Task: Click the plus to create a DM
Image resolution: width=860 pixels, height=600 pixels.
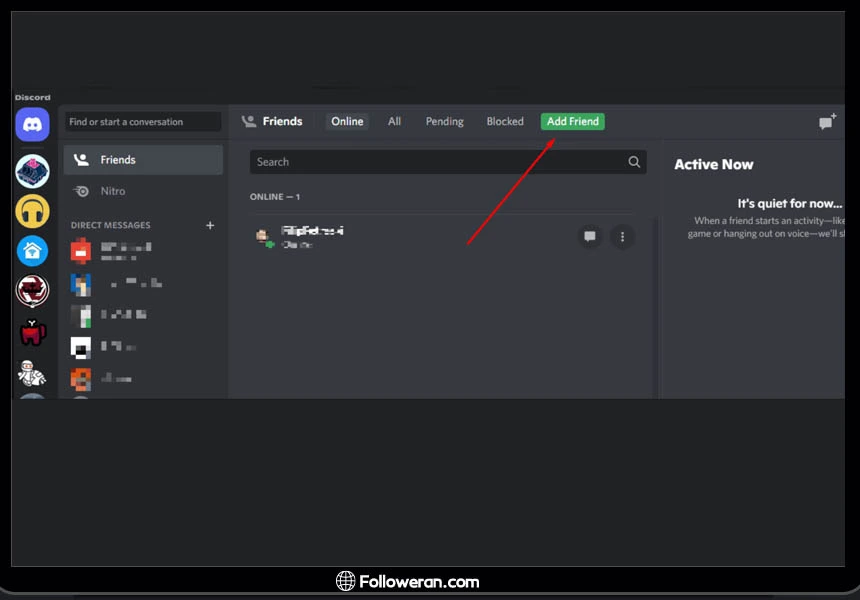Action: (x=210, y=226)
